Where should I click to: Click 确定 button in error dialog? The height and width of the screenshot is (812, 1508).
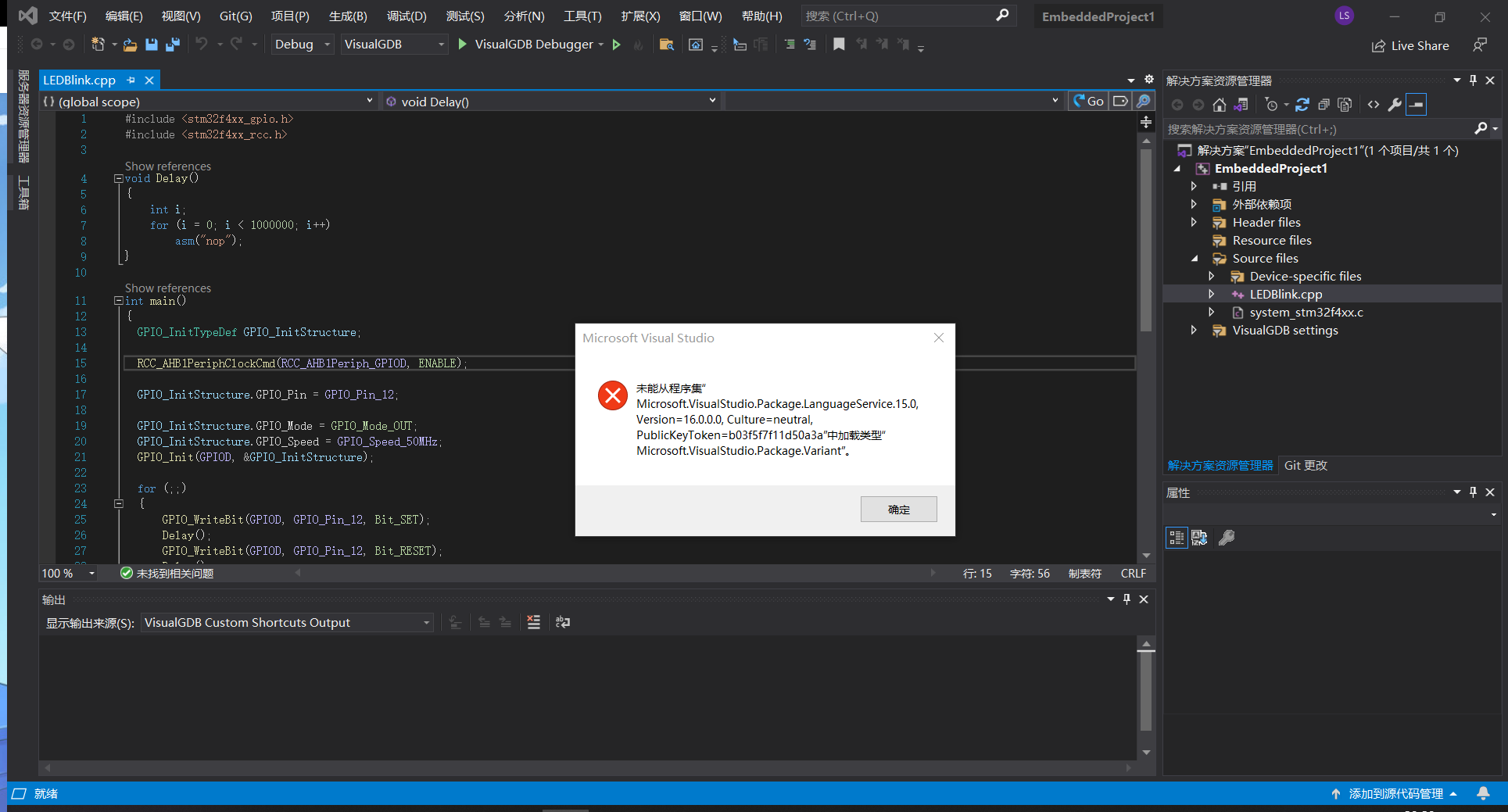(x=898, y=510)
